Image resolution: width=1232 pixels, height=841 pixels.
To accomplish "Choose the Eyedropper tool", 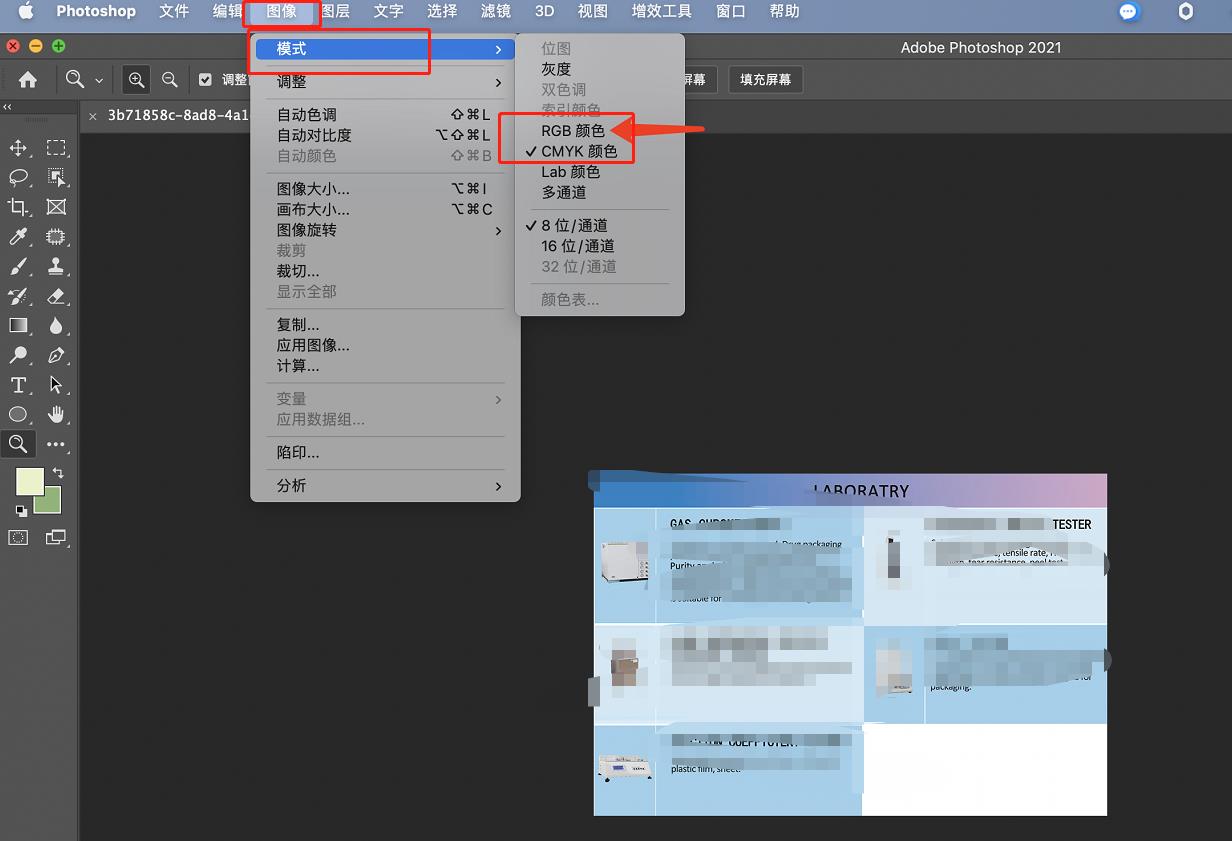I will coord(18,237).
